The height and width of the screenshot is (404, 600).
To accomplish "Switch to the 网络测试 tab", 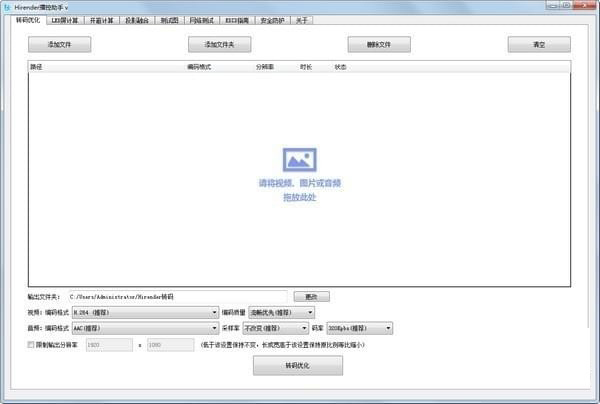I will [x=202, y=20].
